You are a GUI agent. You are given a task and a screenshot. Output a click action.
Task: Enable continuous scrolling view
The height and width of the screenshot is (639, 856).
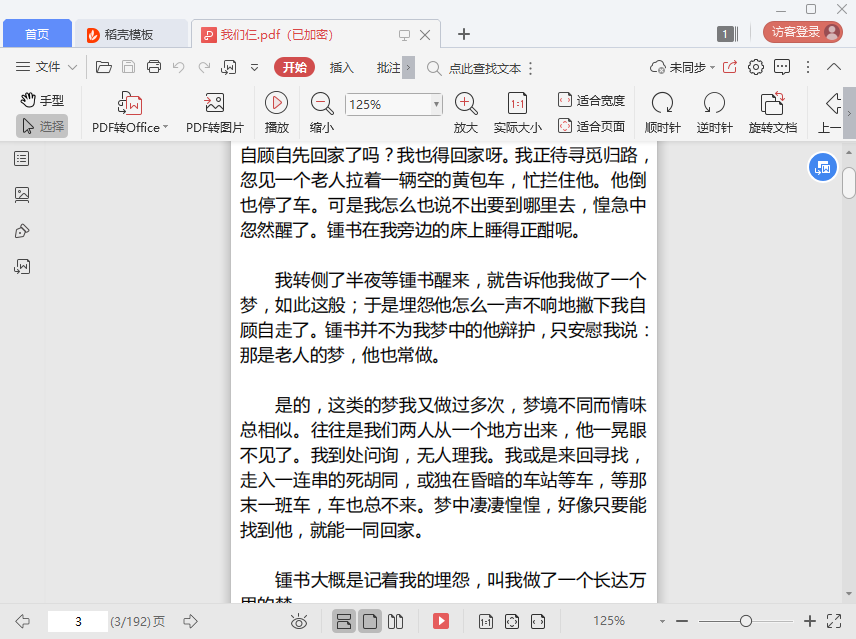click(344, 621)
